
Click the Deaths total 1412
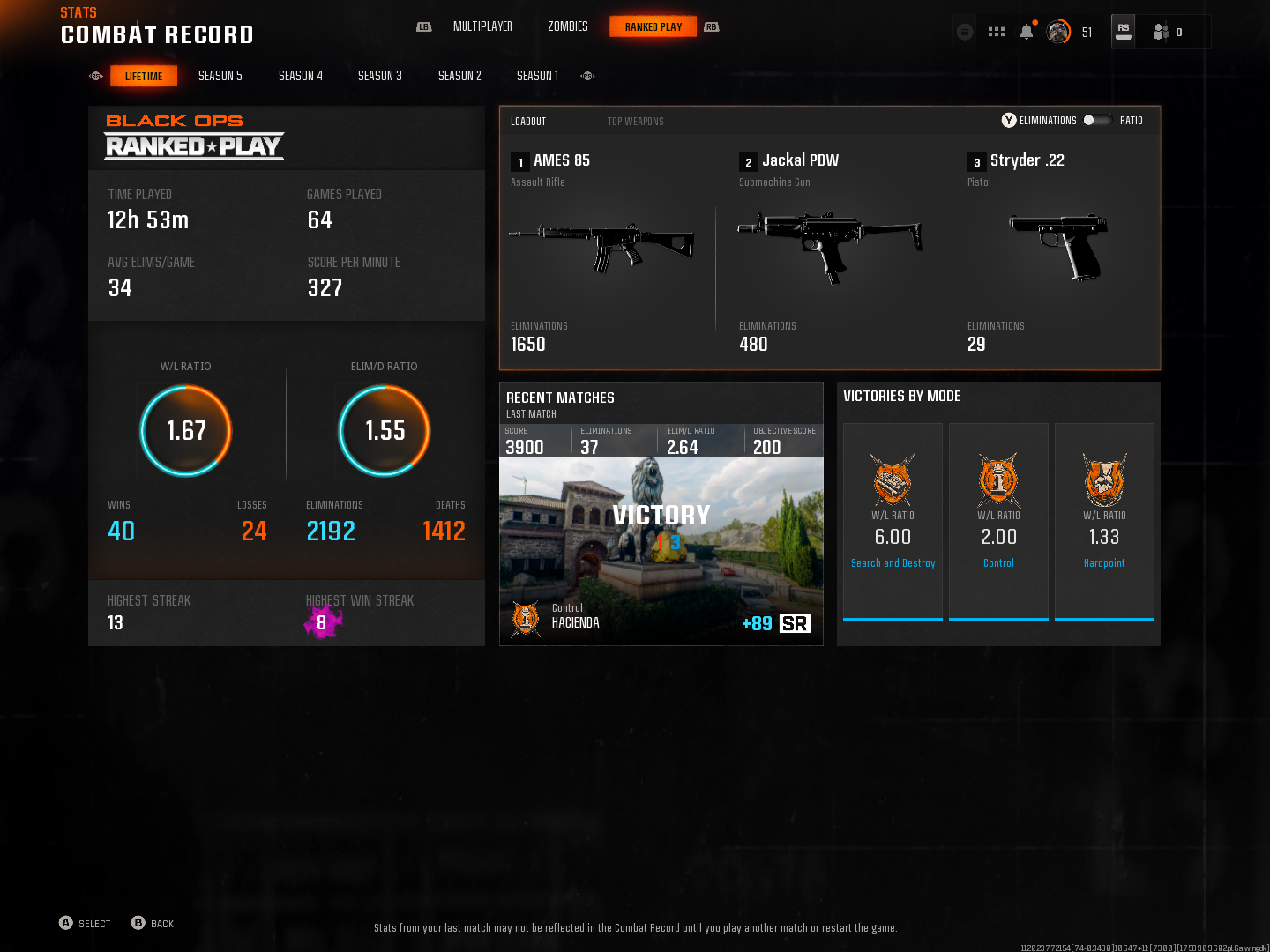(x=444, y=532)
